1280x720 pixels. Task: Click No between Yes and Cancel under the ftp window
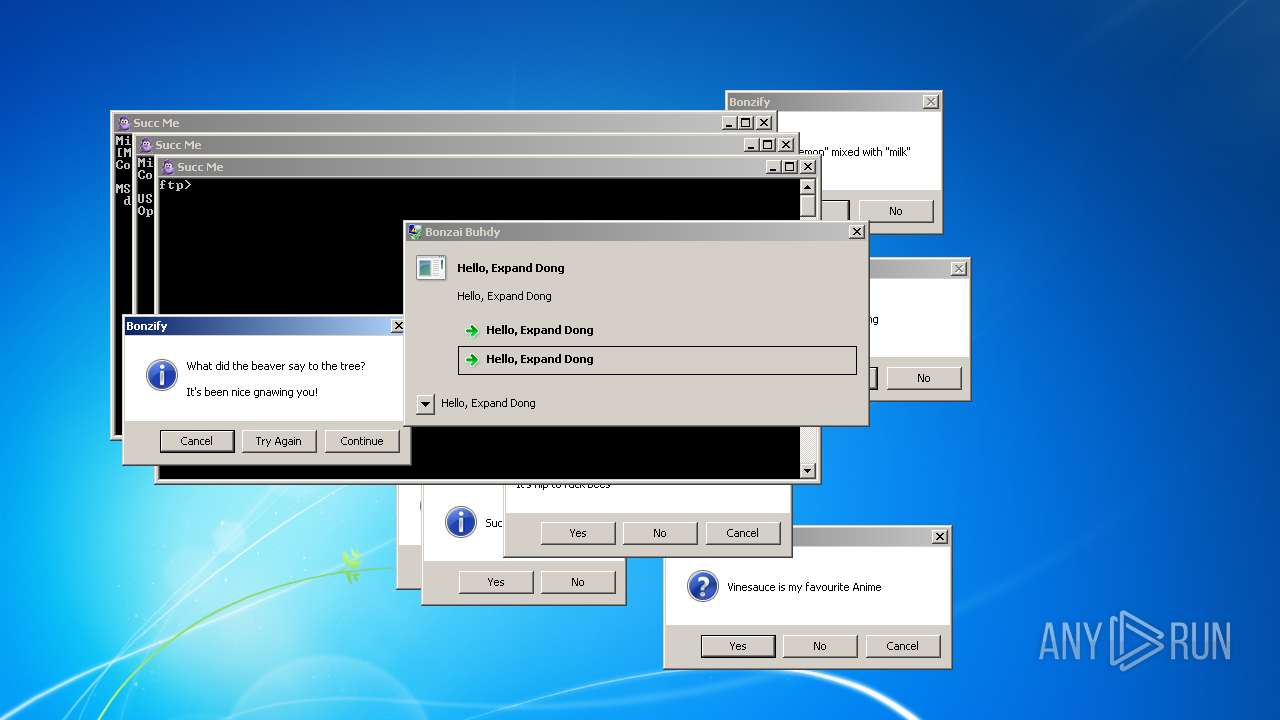[660, 533]
